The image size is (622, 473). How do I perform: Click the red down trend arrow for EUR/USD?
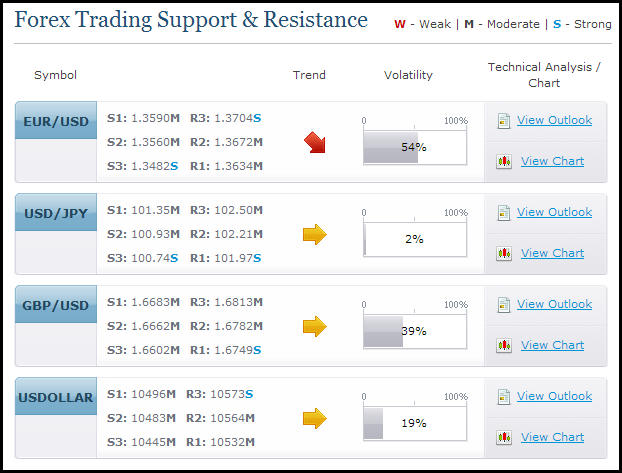coord(315,142)
